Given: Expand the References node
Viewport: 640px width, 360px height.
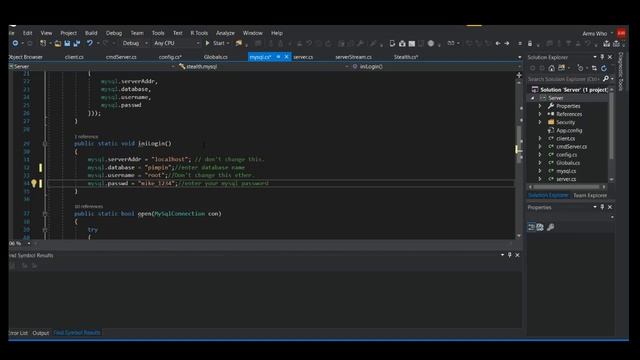Looking at the screenshot, I should click(540, 114).
